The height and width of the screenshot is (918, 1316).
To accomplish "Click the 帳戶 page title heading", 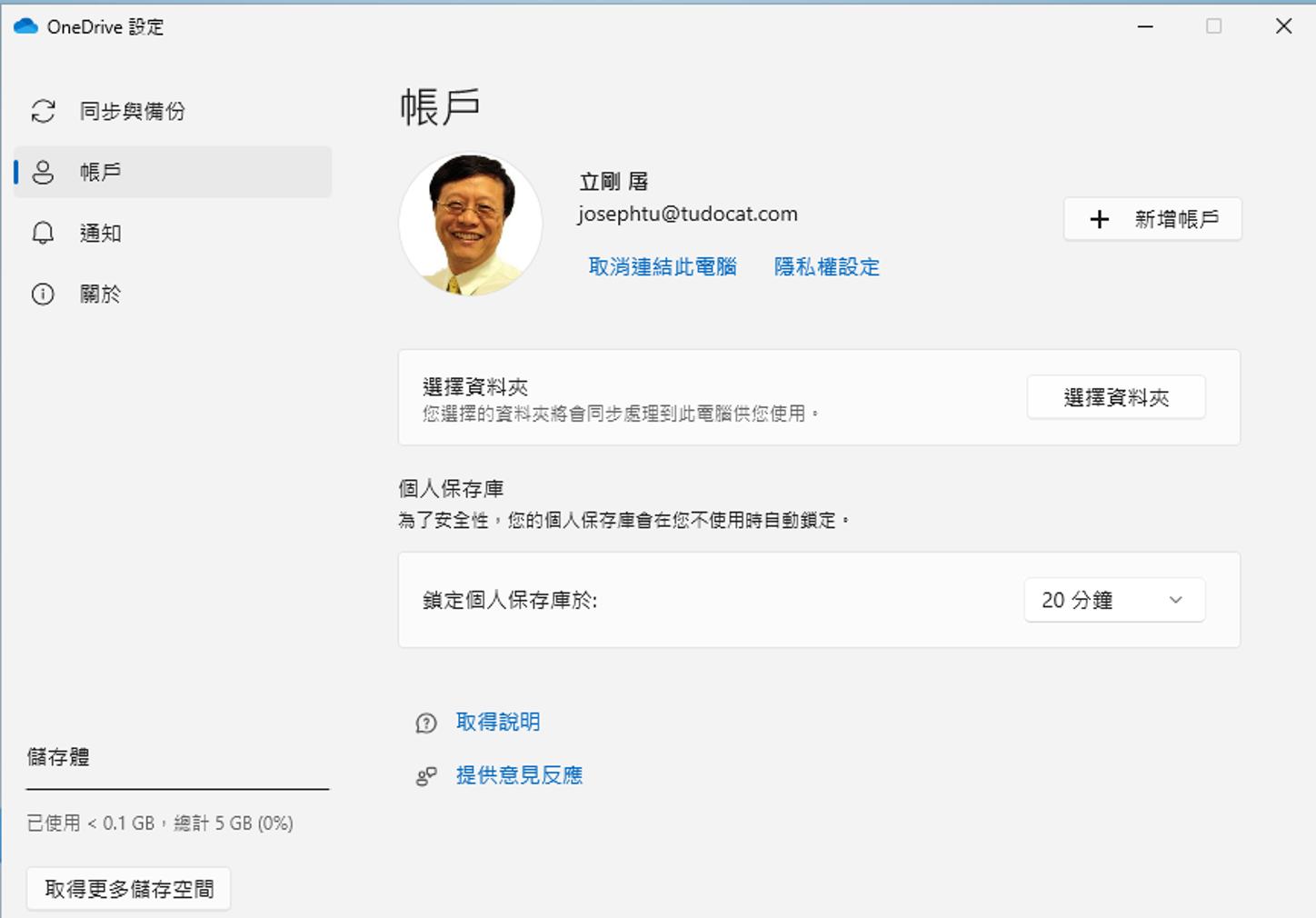I will 440,107.
